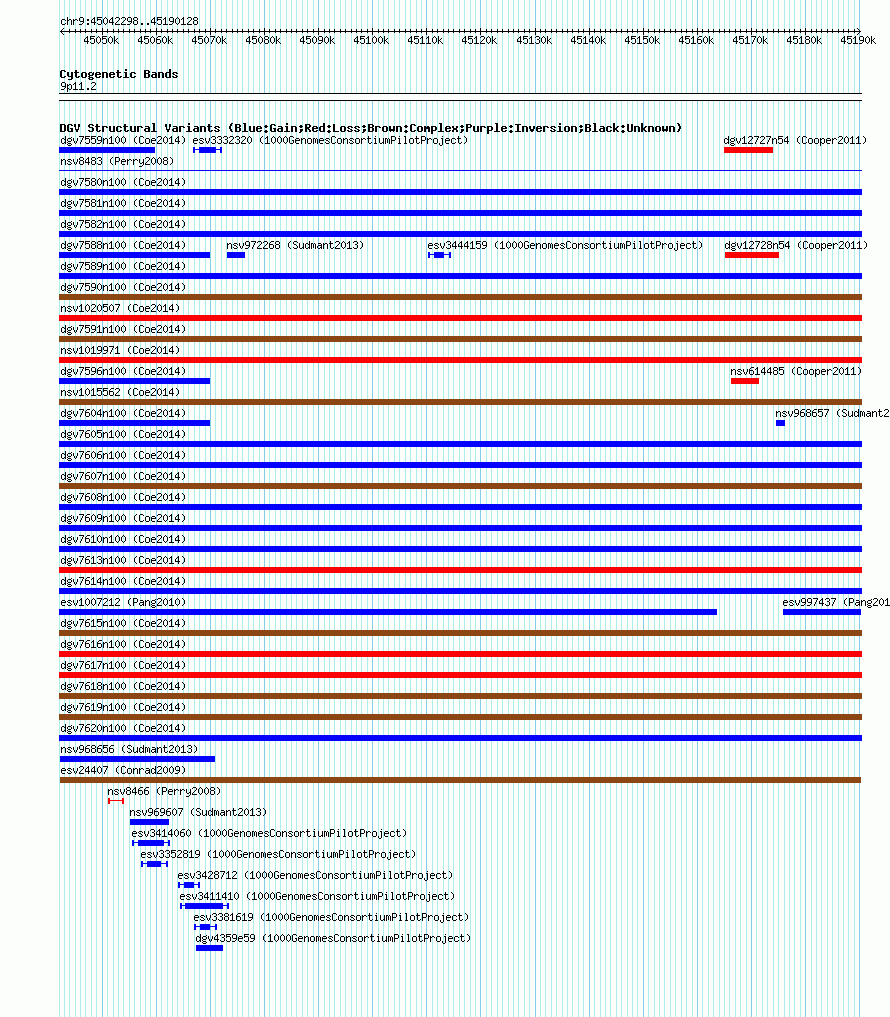
Task: Select the esv3332320 variant label
Action: click(x=330, y=140)
